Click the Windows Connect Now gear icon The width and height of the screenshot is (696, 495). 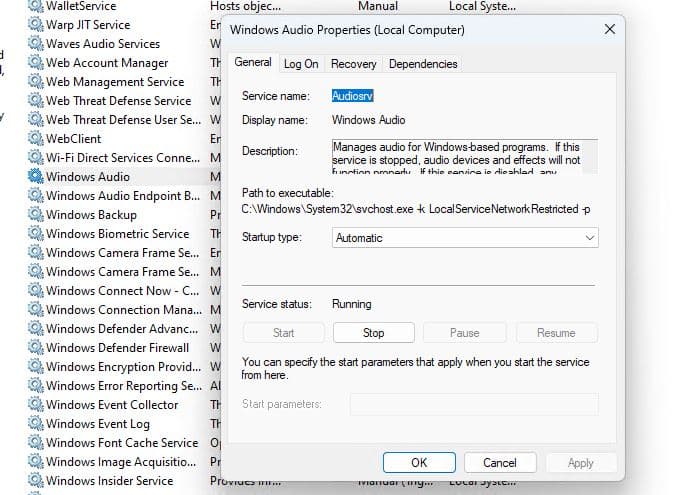point(36,290)
